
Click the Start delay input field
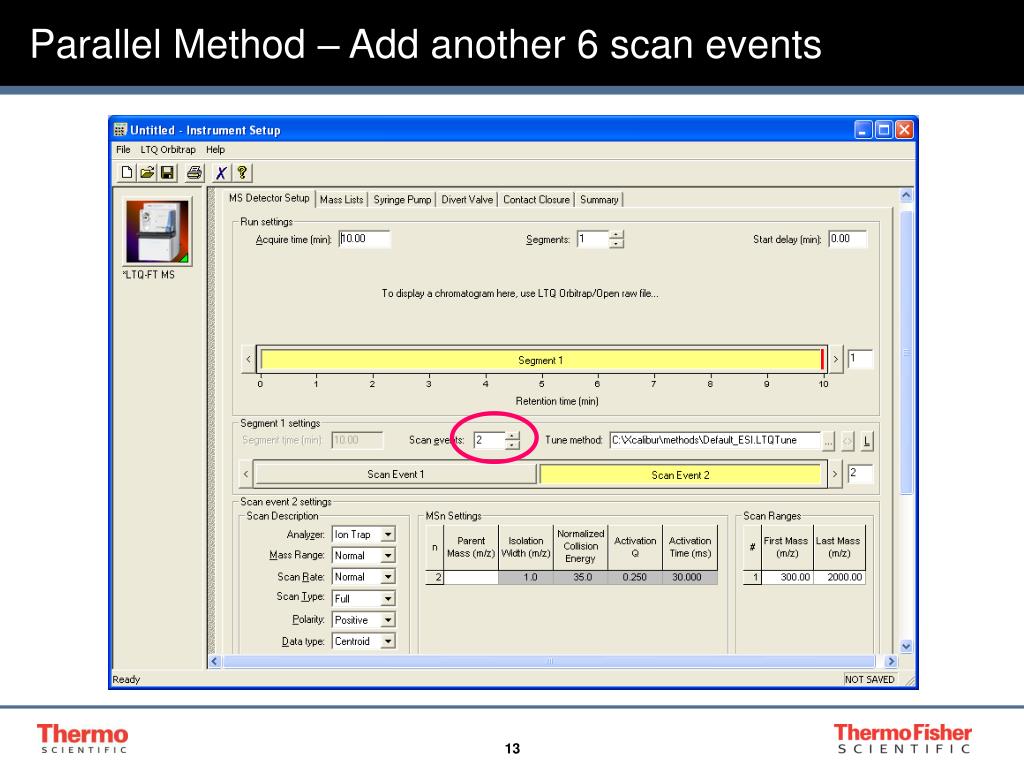(848, 239)
